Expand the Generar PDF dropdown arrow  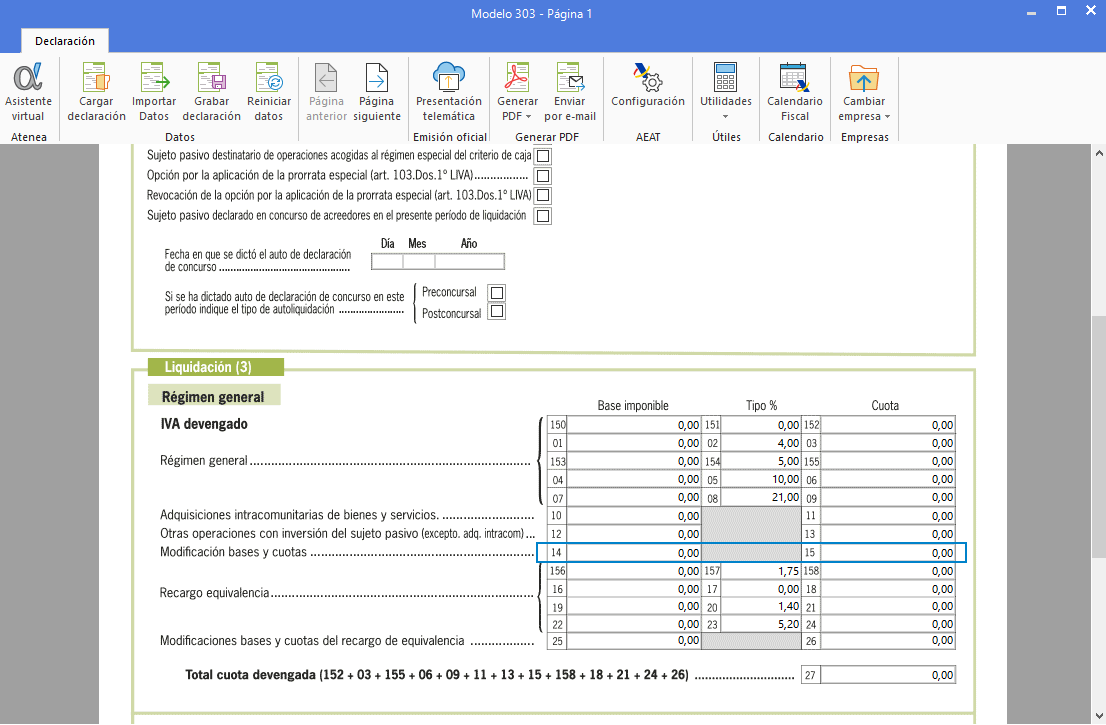[x=528, y=116]
